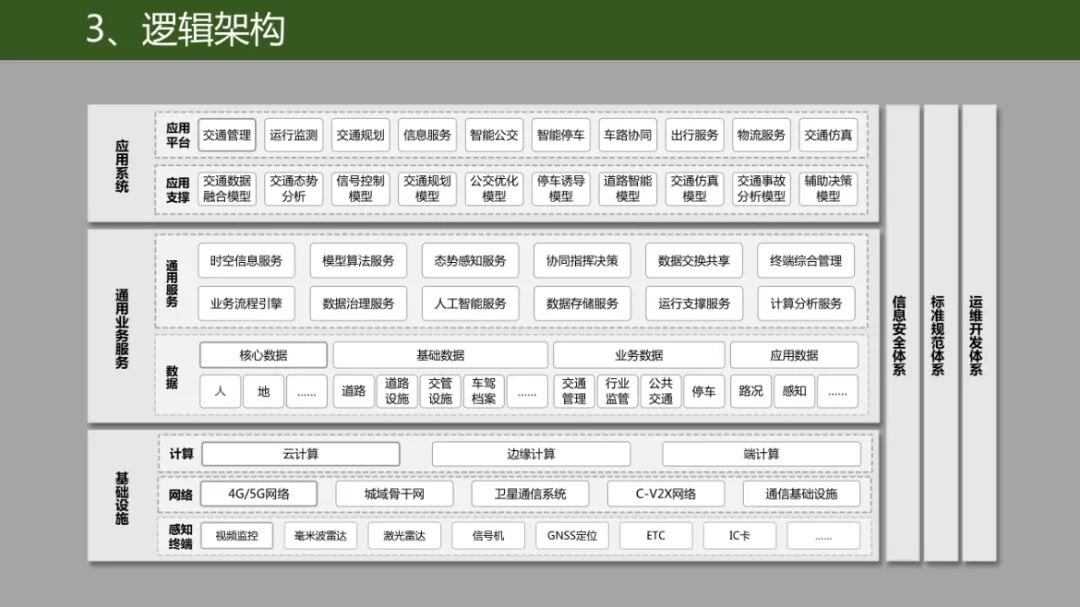Open the 交通仿真 application box
Screen dimensions: 1080x607
tap(828, 135)
